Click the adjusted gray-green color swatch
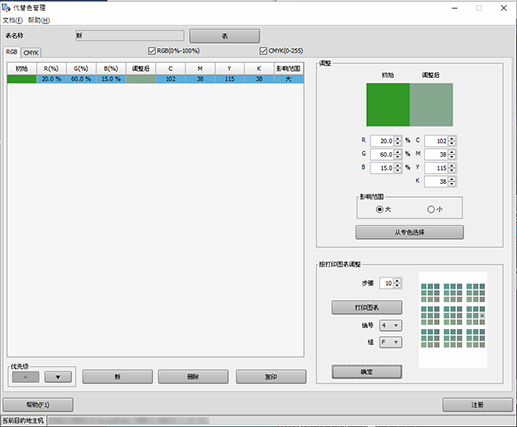This screenshot has width=517, height=427. tap(431, 105)
